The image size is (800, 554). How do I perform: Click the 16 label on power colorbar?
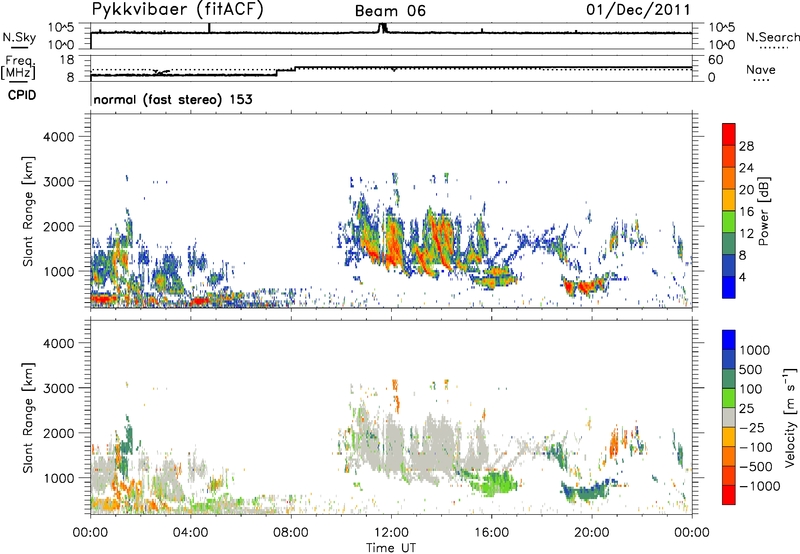[x=746, y=211]
